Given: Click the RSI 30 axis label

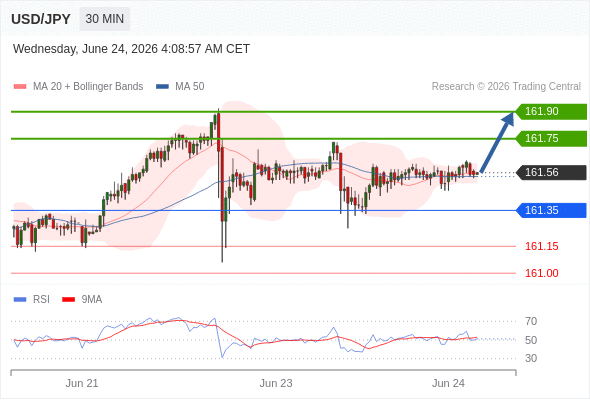Looking at the screenshot, I should tap(531, 358).
